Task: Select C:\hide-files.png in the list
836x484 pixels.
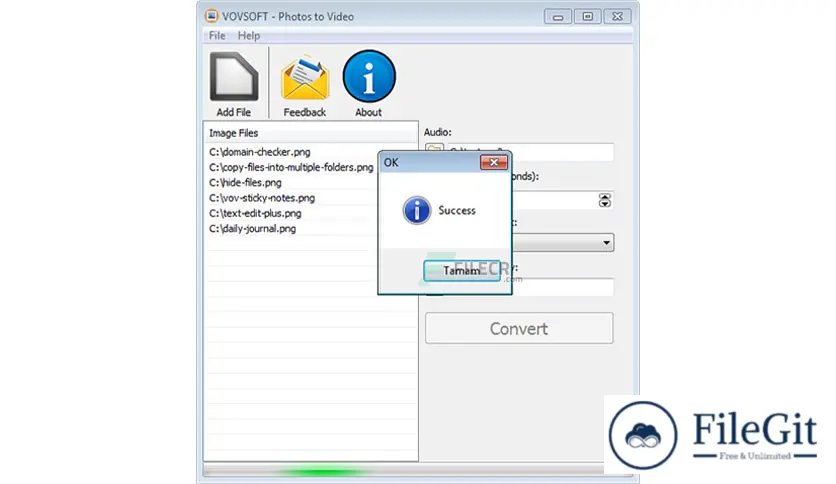Action: coord(245,183)
